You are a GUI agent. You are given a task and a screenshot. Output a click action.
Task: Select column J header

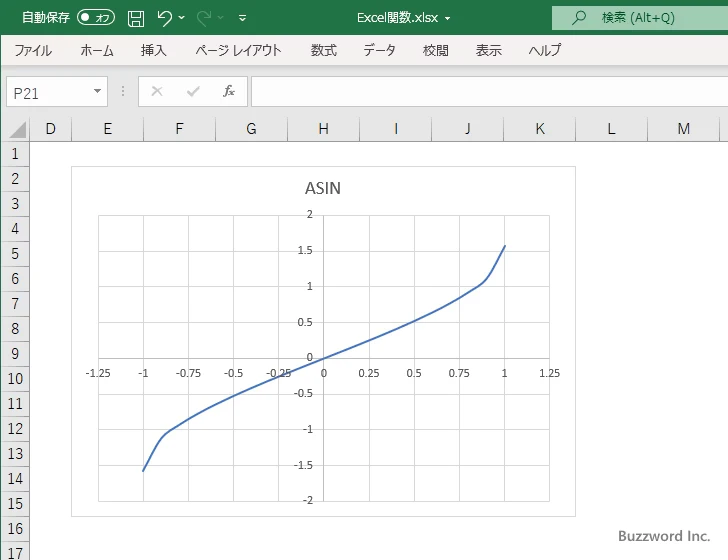click(468, 129)
